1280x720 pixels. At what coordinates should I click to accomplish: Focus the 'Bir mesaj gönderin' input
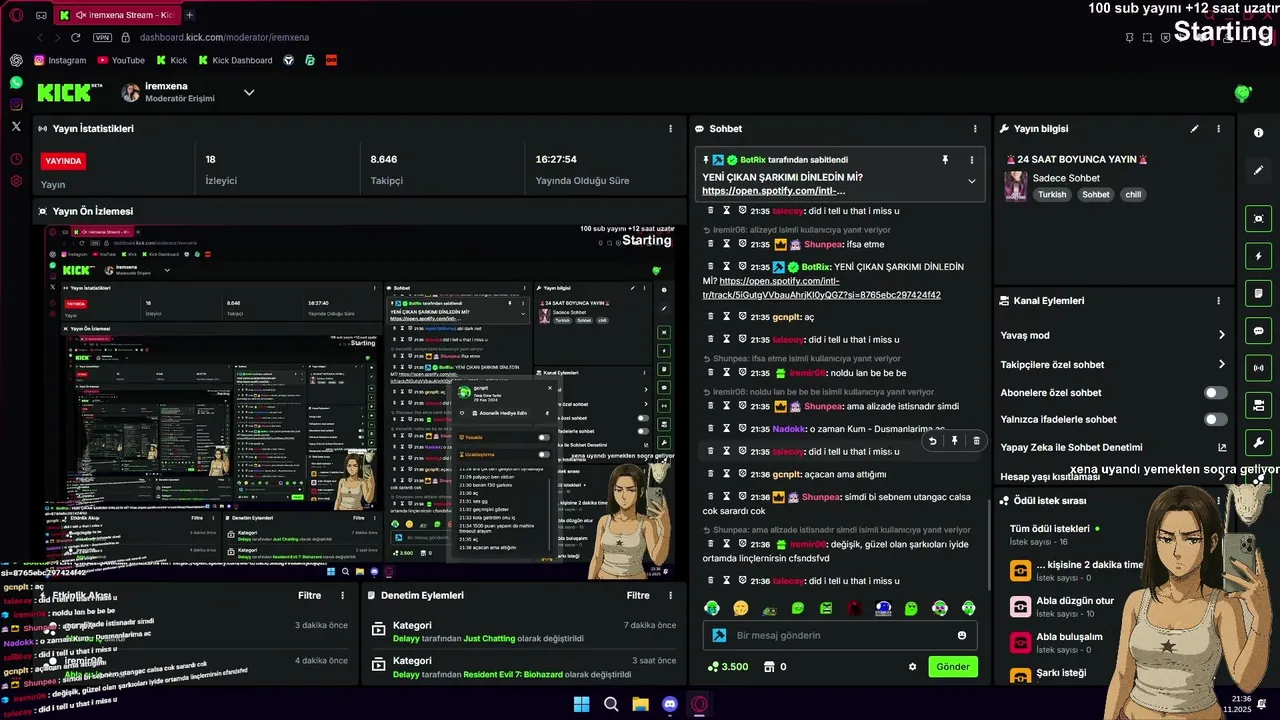tap(841, 635)
